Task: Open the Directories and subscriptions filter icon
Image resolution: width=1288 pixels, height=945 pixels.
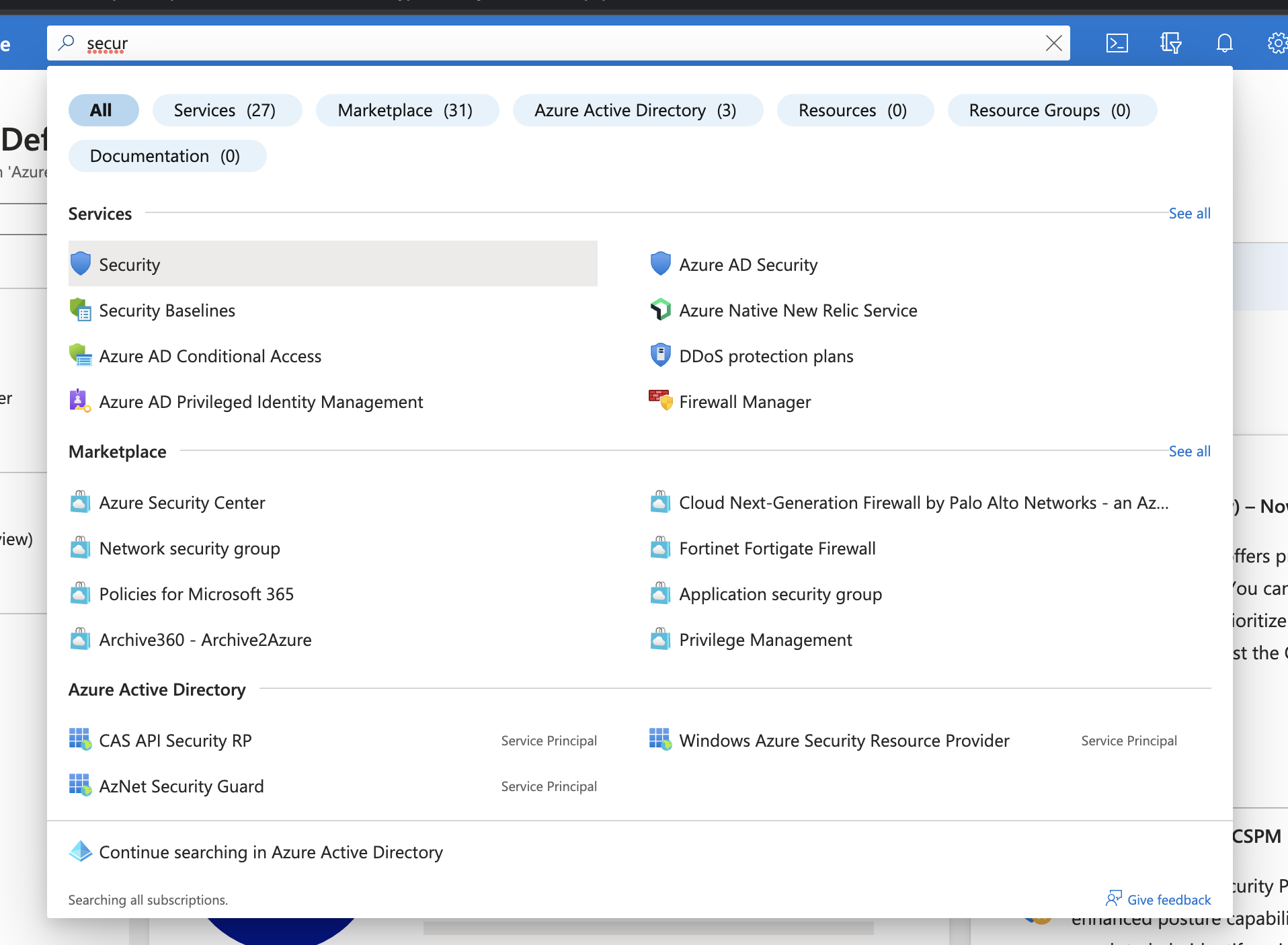Action: [1170, 44]
